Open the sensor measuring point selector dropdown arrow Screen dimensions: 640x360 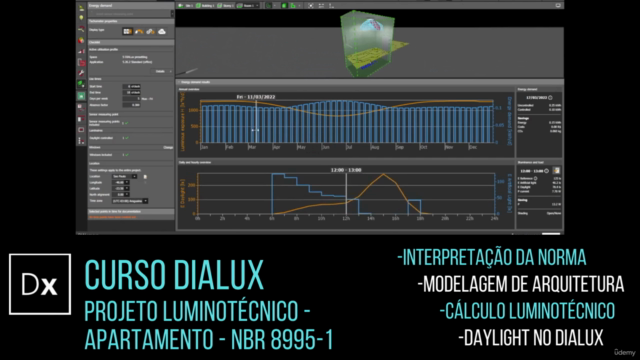(172, 13)
